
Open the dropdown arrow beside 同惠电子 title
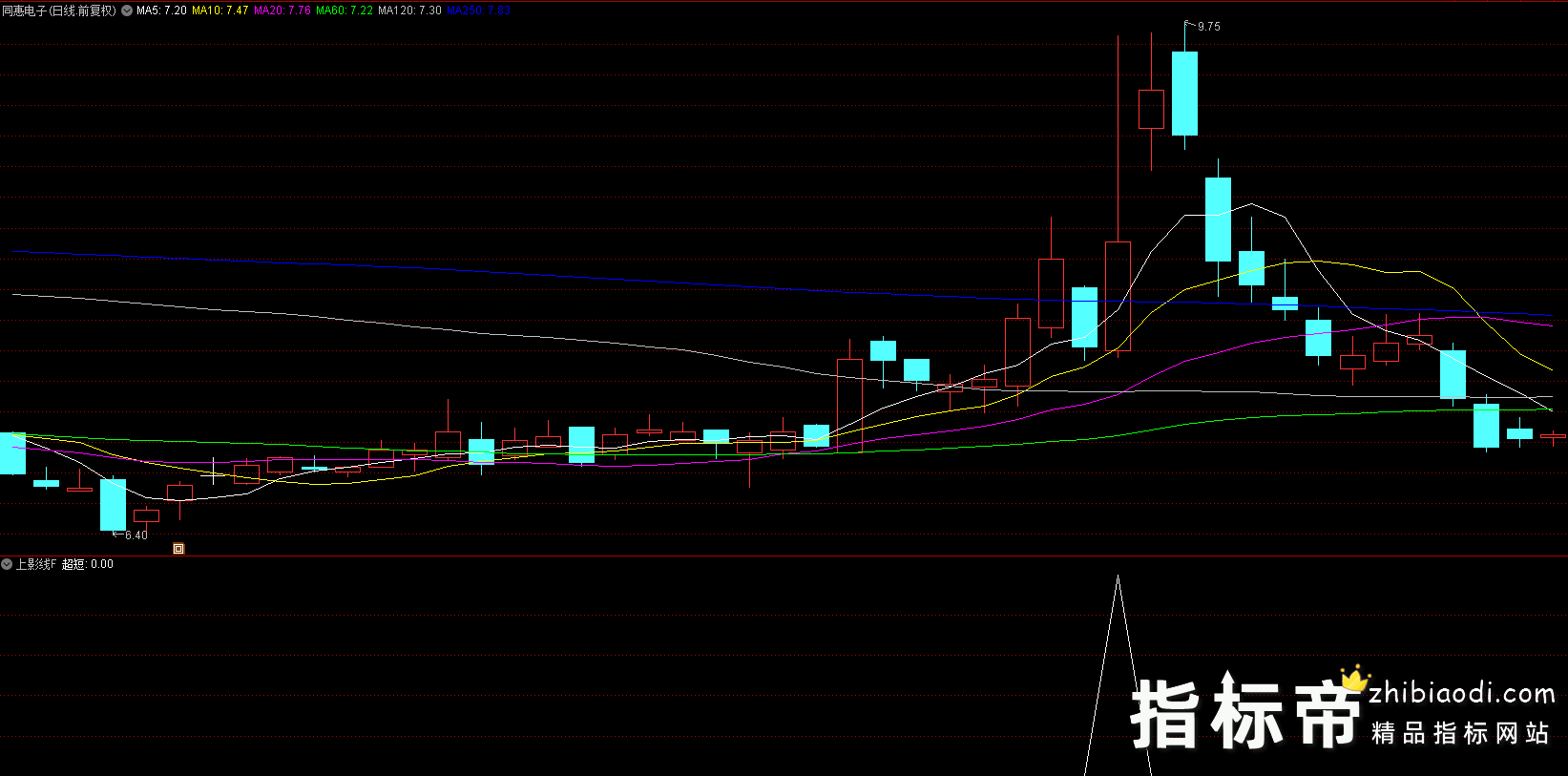click(x=127, y=10)
